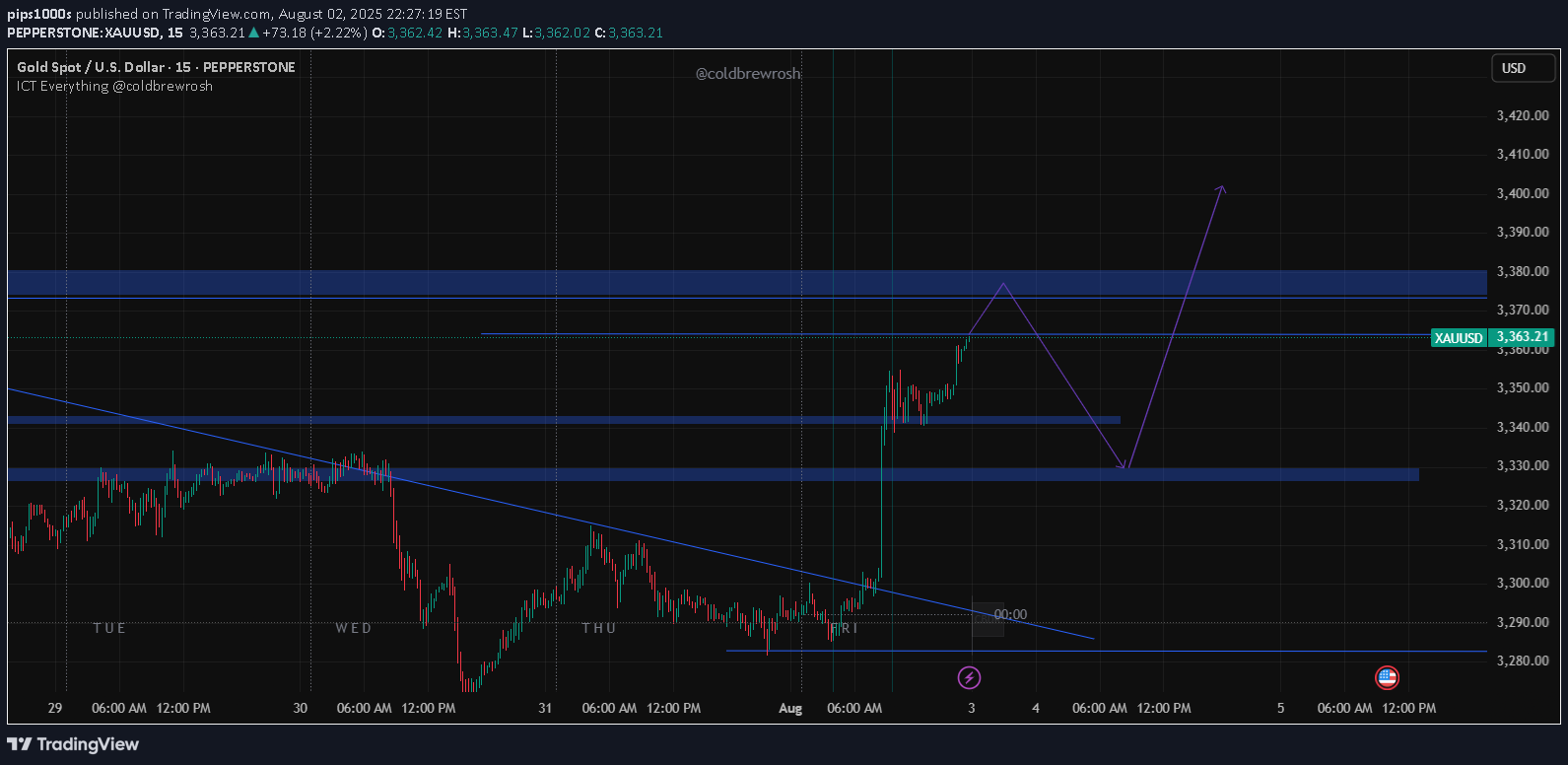Click the date 4 on the time axis

1036,708
